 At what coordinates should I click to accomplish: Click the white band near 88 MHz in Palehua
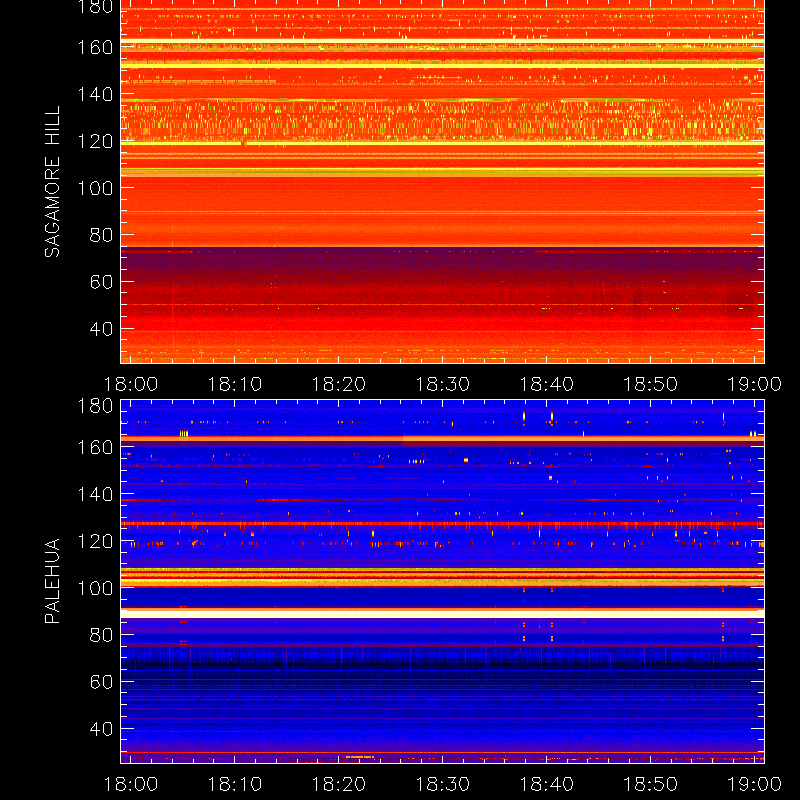pos(442,614)
